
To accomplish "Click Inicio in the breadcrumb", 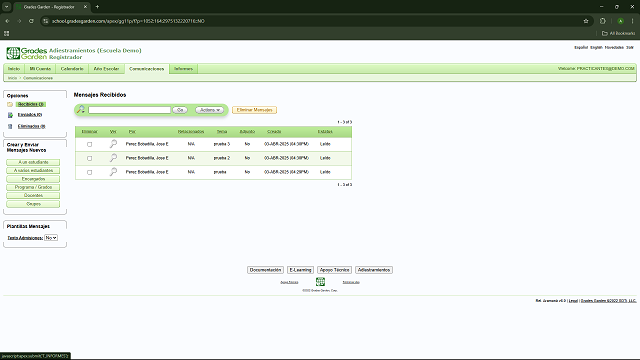I will [12, 78].
